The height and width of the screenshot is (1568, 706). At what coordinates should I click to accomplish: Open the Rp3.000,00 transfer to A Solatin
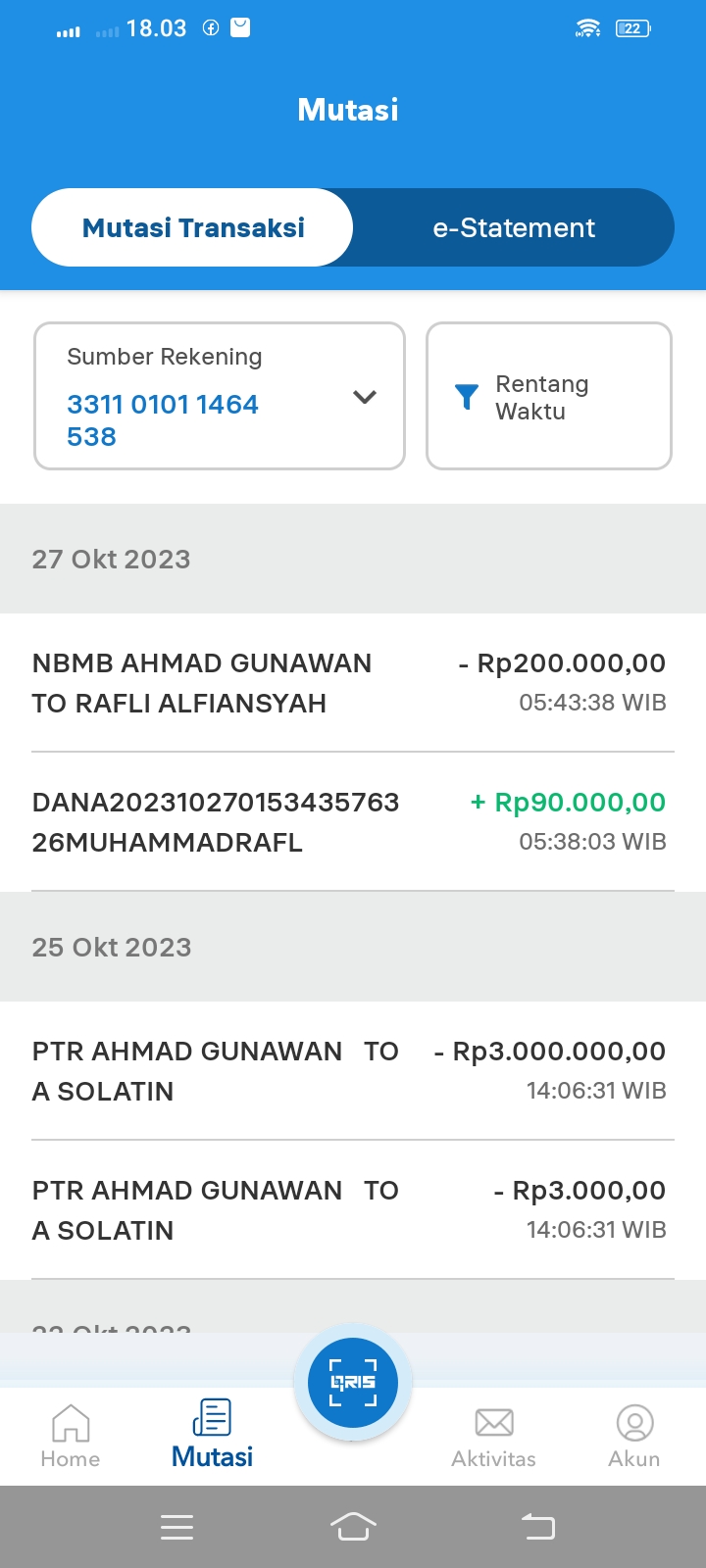(349, 1210)
